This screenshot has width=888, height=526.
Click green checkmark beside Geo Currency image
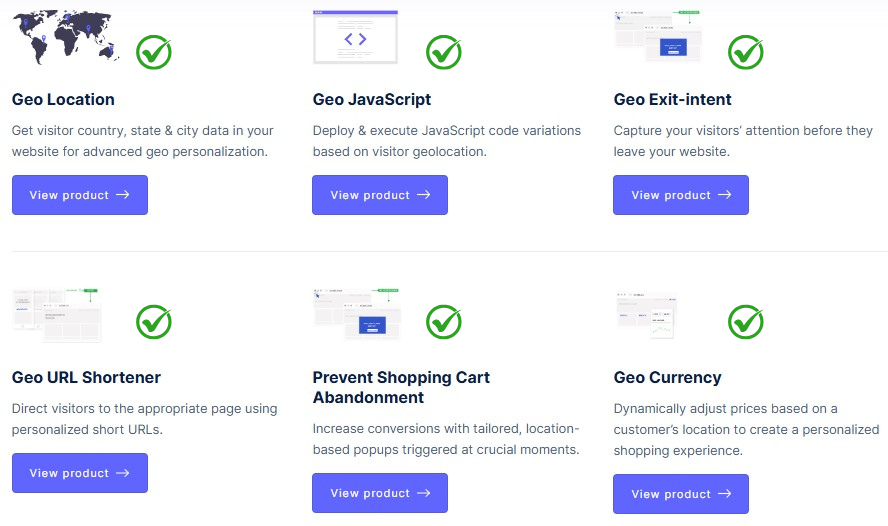click(x=745, y=322)
